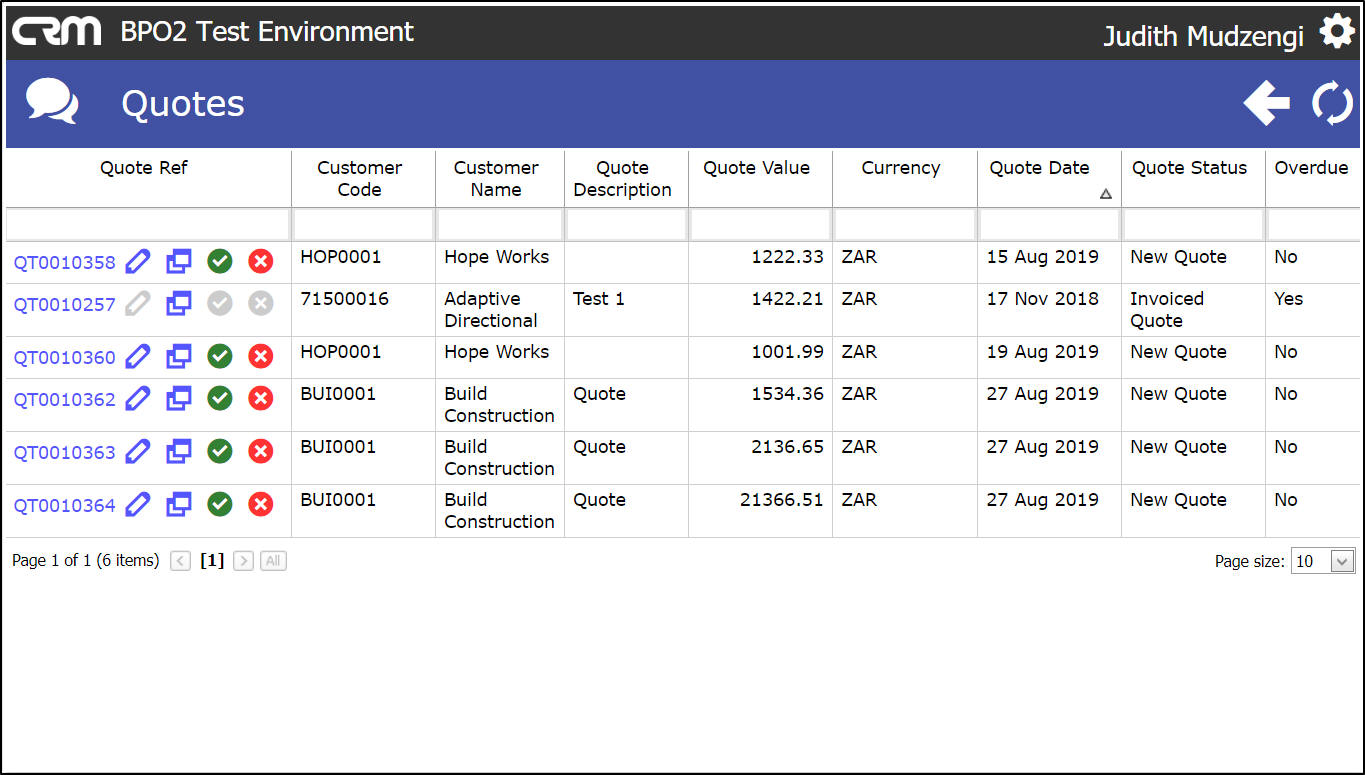Click the All pagination button

tap(273, 561)
